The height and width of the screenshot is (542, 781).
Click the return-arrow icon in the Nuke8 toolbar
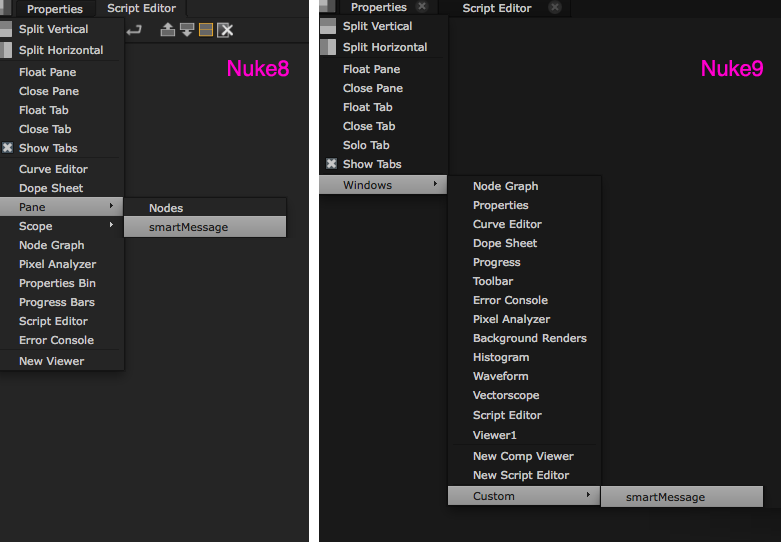click(134, 30)
